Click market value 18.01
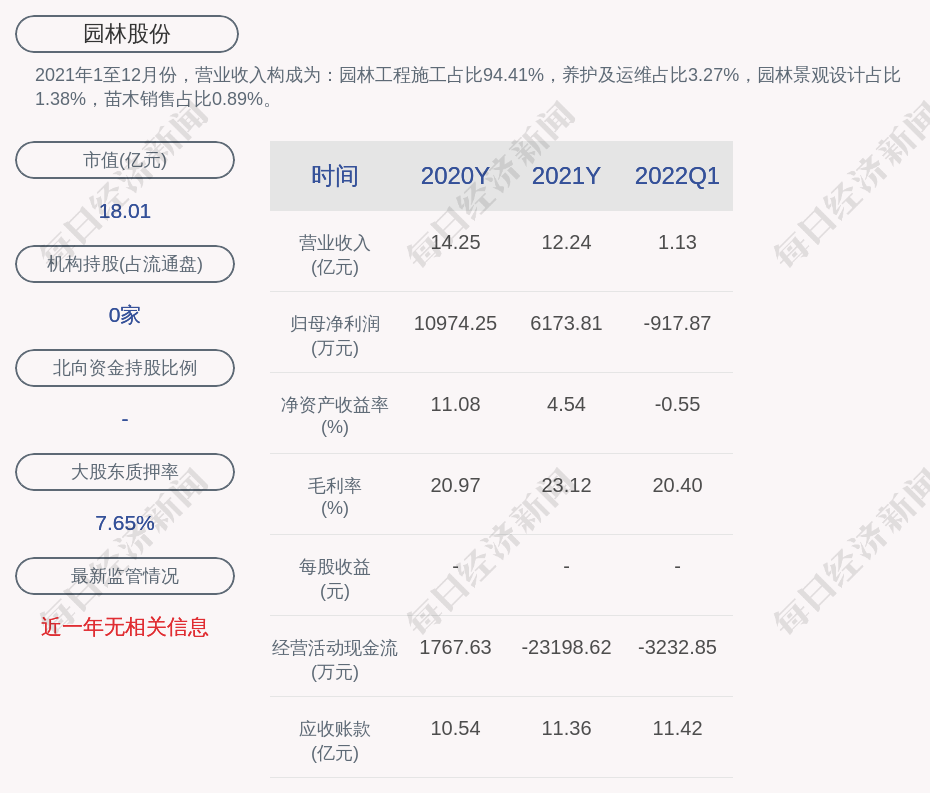The image size is (930, 793). [125, 211]
